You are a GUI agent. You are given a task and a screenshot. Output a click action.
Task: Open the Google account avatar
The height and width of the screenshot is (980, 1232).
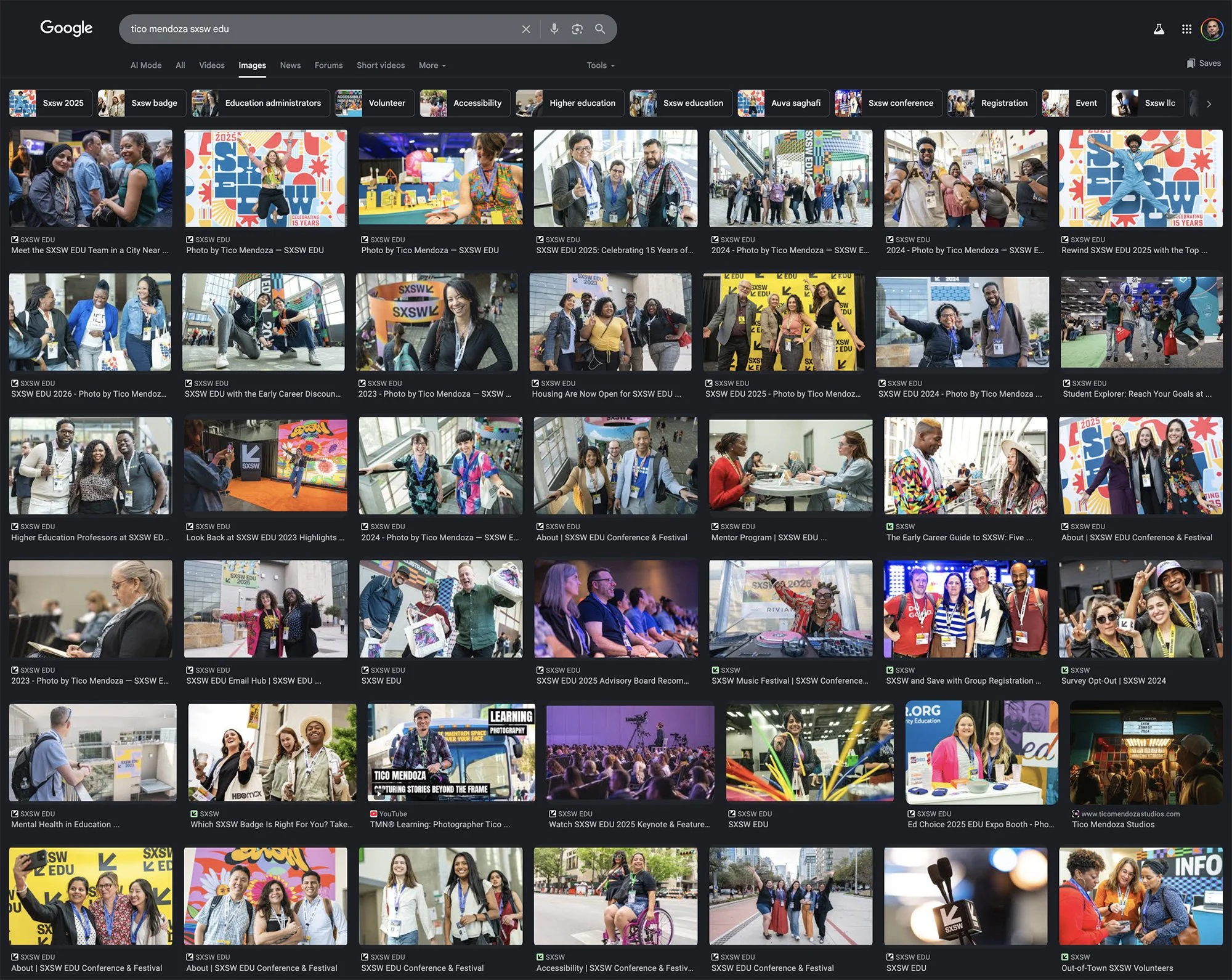tap(1212, 29)
